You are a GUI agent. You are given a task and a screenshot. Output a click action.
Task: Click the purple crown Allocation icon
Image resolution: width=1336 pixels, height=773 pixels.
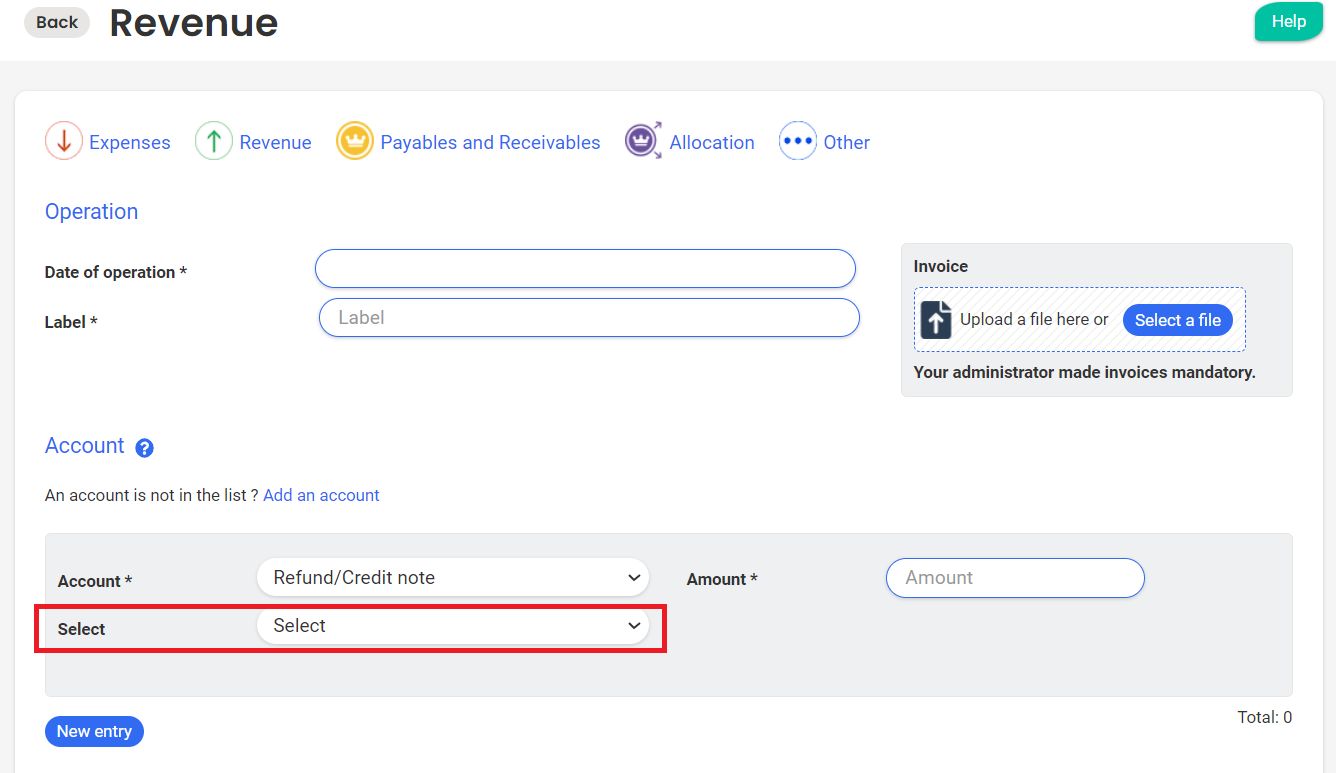[x=643, y=141]
